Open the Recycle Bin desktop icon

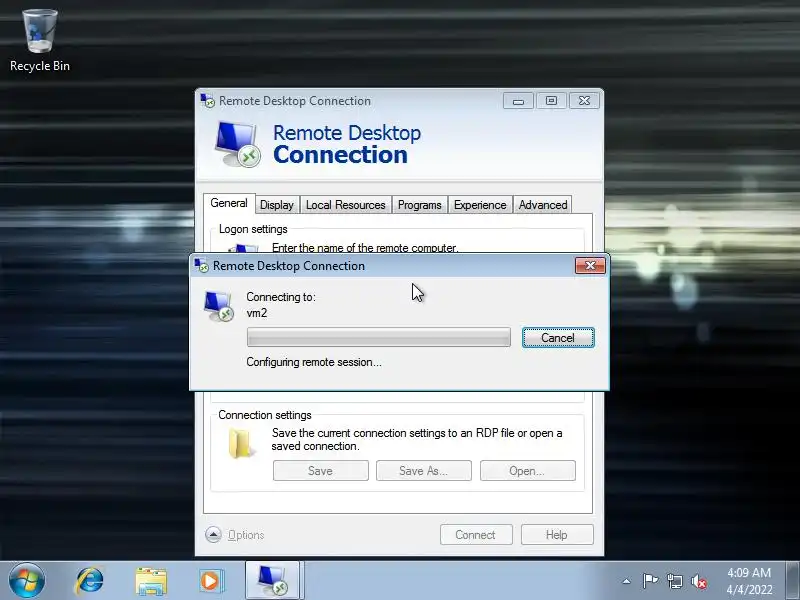(x=40, y=41)
